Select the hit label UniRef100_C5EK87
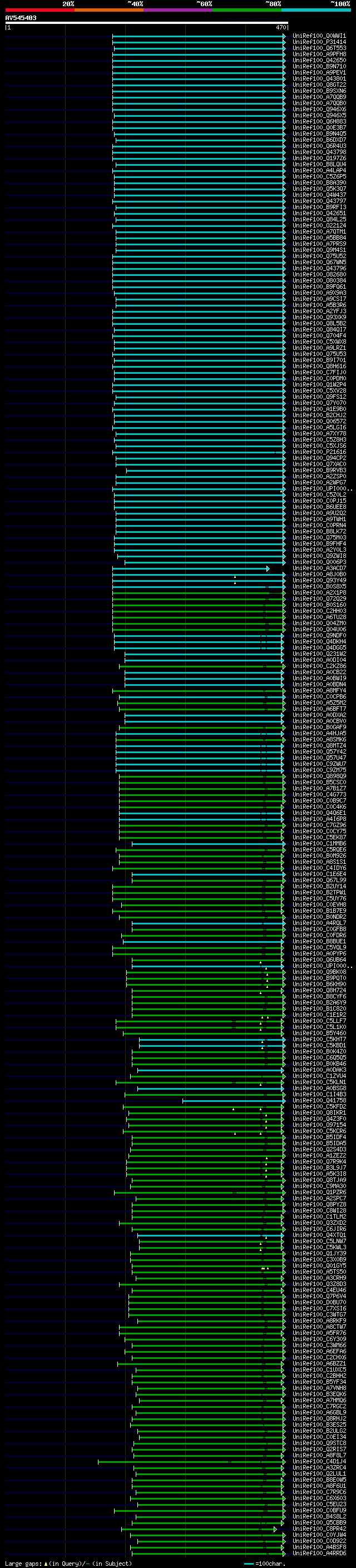Screen dimensions: 356x1568 click(x=319, y=838)
